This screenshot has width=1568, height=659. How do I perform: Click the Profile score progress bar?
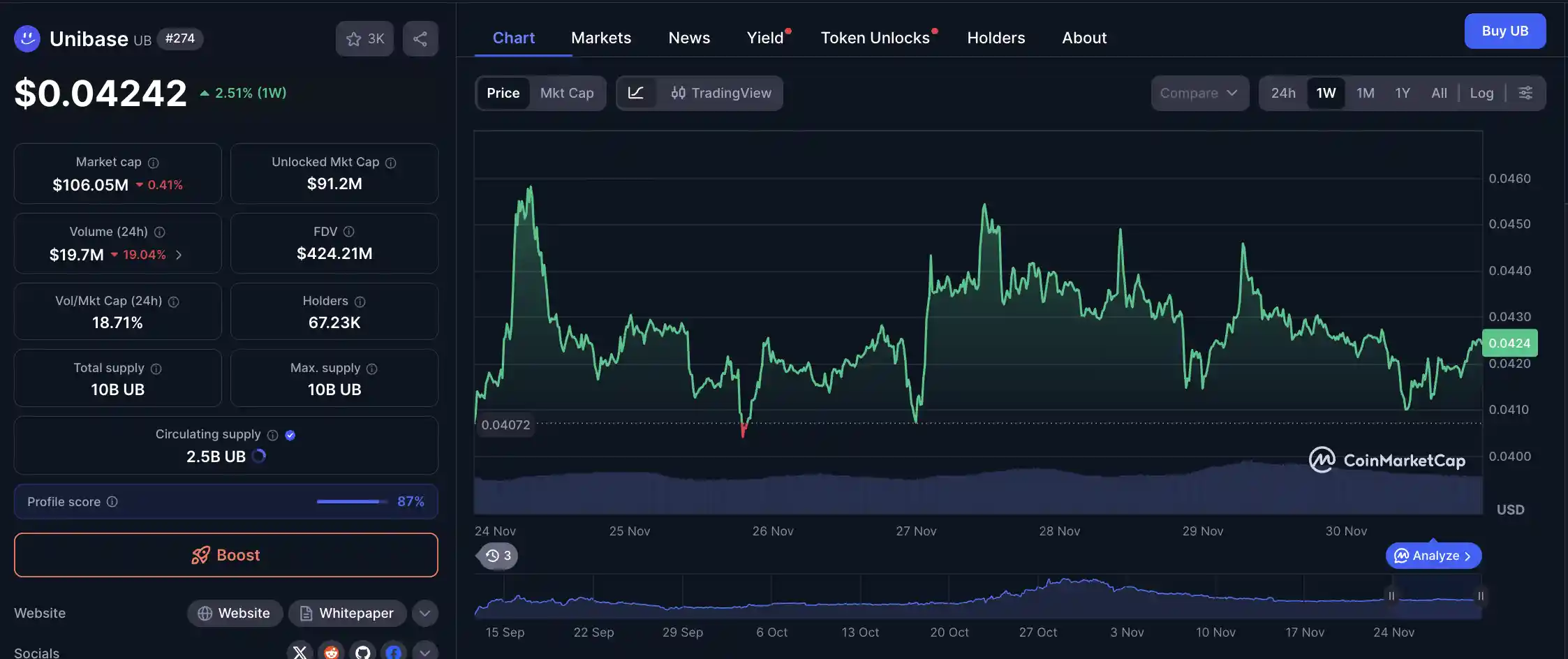coord(351,501)
